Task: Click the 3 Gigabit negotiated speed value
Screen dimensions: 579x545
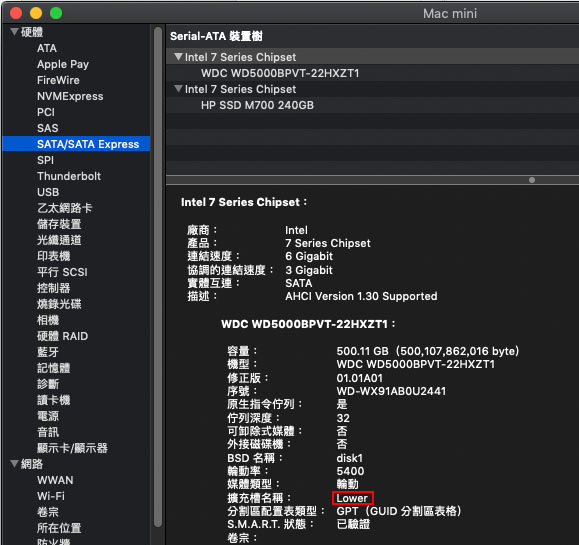Action: pos(309,270)
